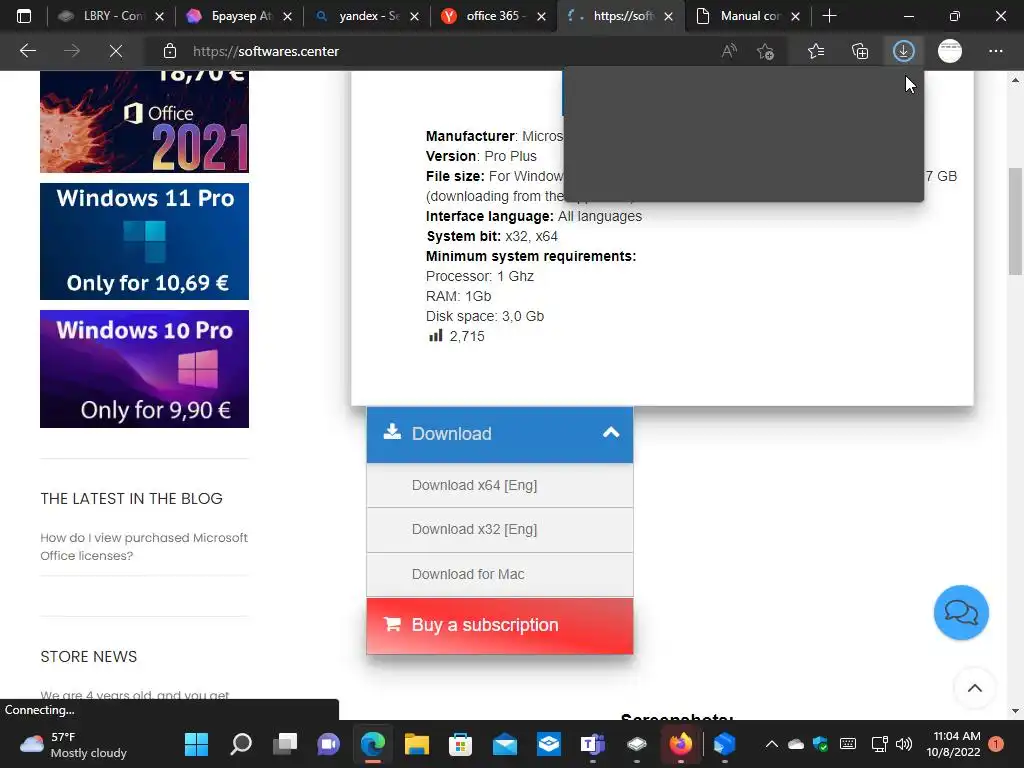This screenshot has height=768, width=1024.
Task: Open Microsoft Teams from taskbar
Action: click(593, 744)
